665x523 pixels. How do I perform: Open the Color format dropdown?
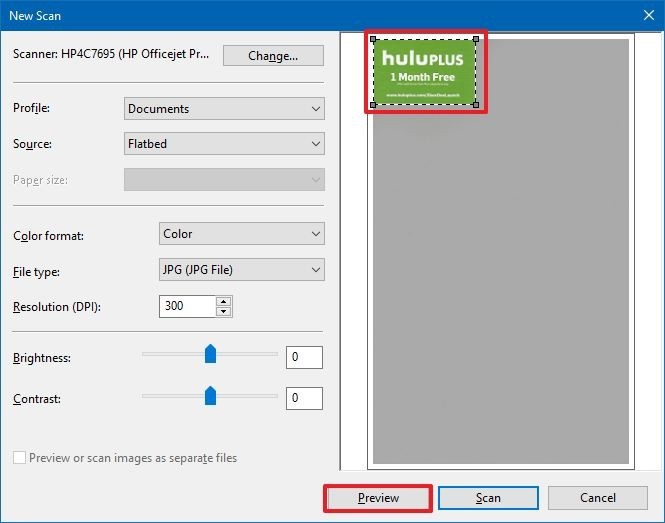click(x=242, y=234)
